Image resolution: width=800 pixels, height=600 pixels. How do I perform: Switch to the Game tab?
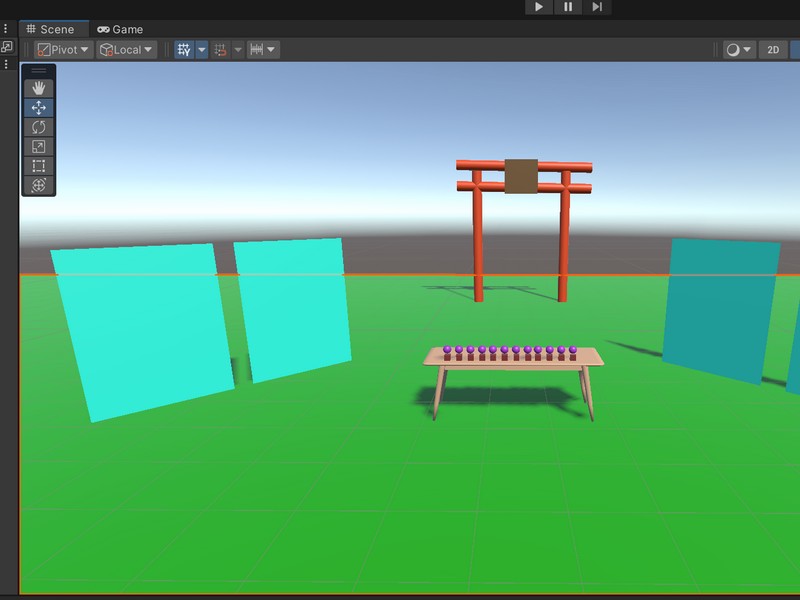(x=120, y=29)
